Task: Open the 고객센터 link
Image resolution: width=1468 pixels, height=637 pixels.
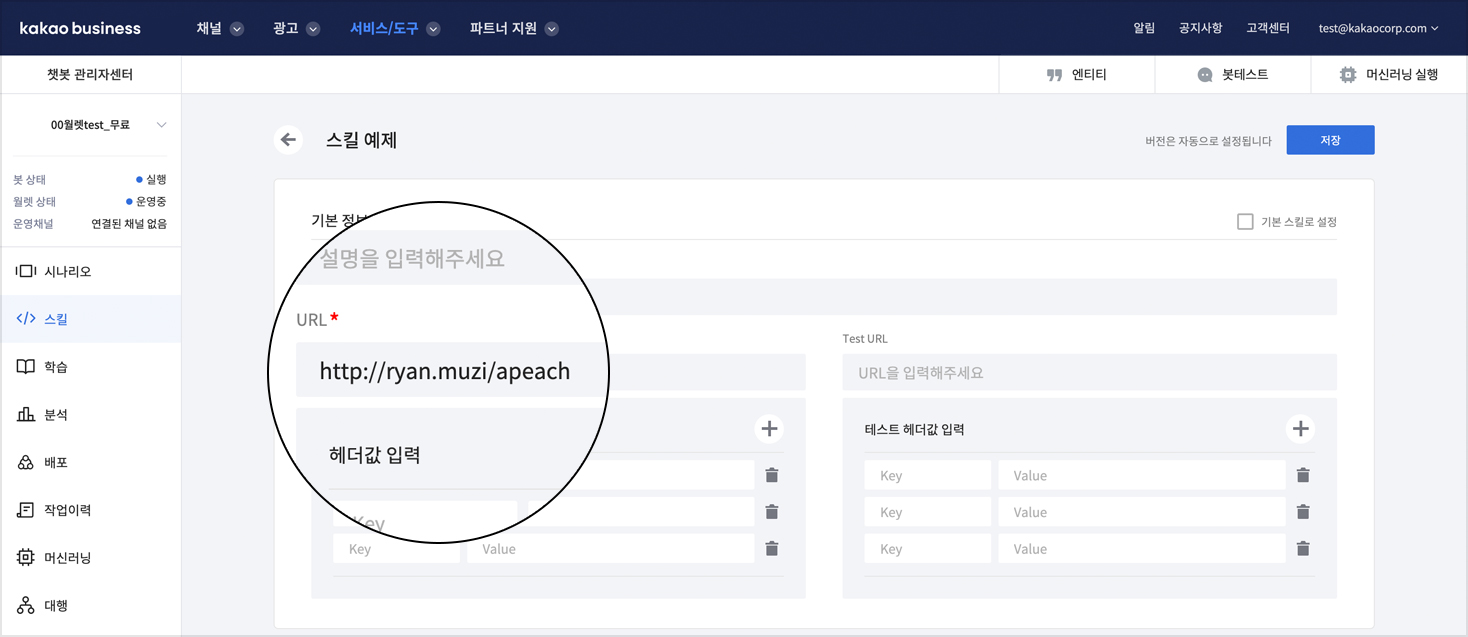Action: (1267, 29)
